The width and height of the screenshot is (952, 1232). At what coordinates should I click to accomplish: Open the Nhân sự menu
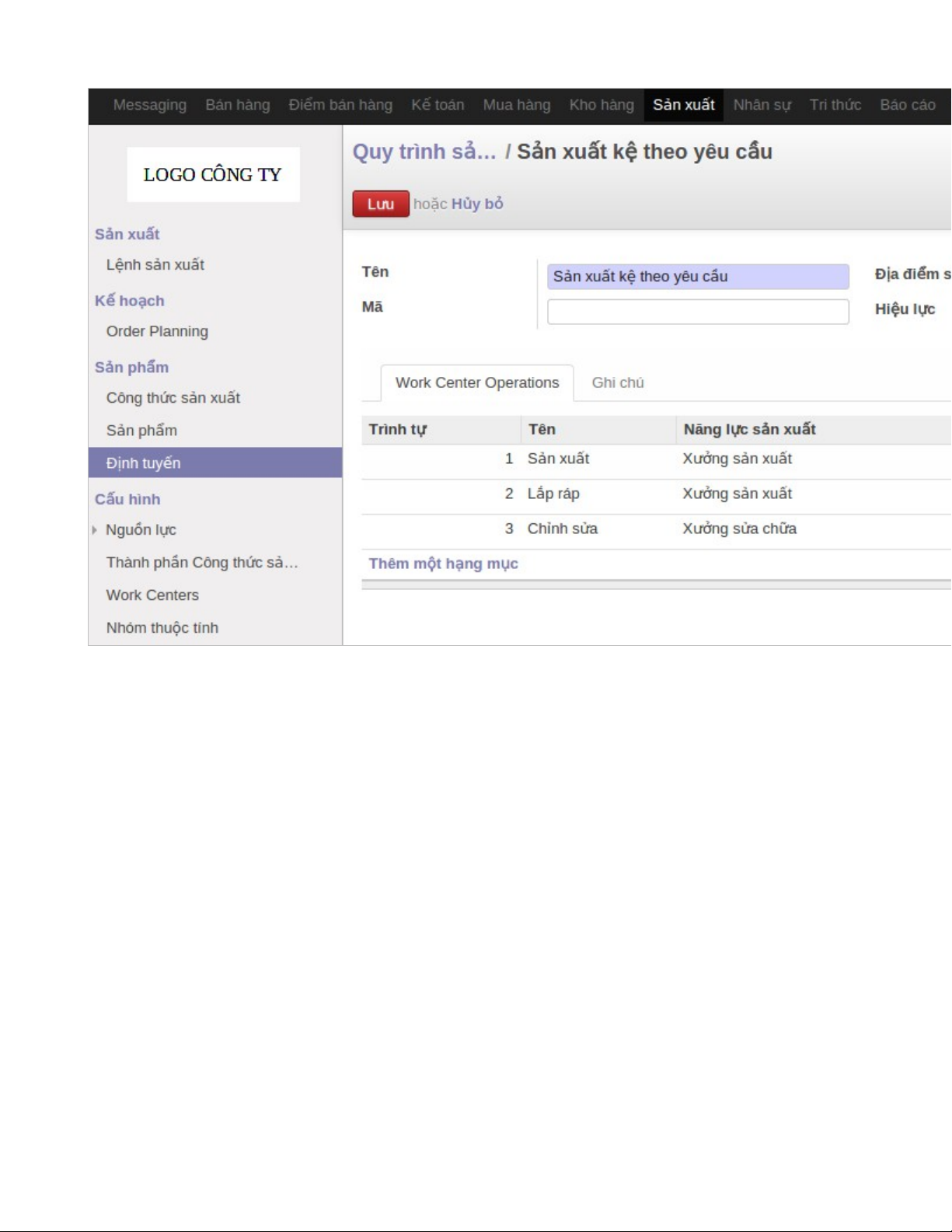pyautogui.click(x=762, y=105)
